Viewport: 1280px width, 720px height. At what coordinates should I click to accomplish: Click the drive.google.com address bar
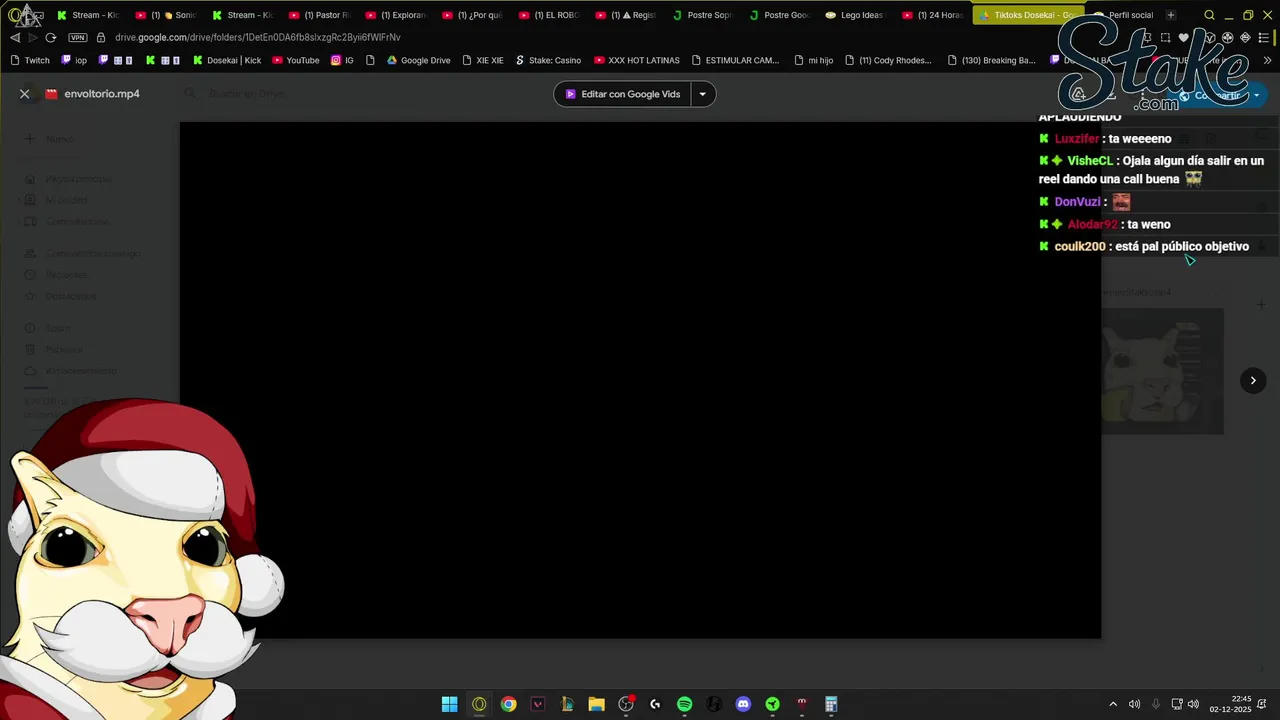coord(258,37)
